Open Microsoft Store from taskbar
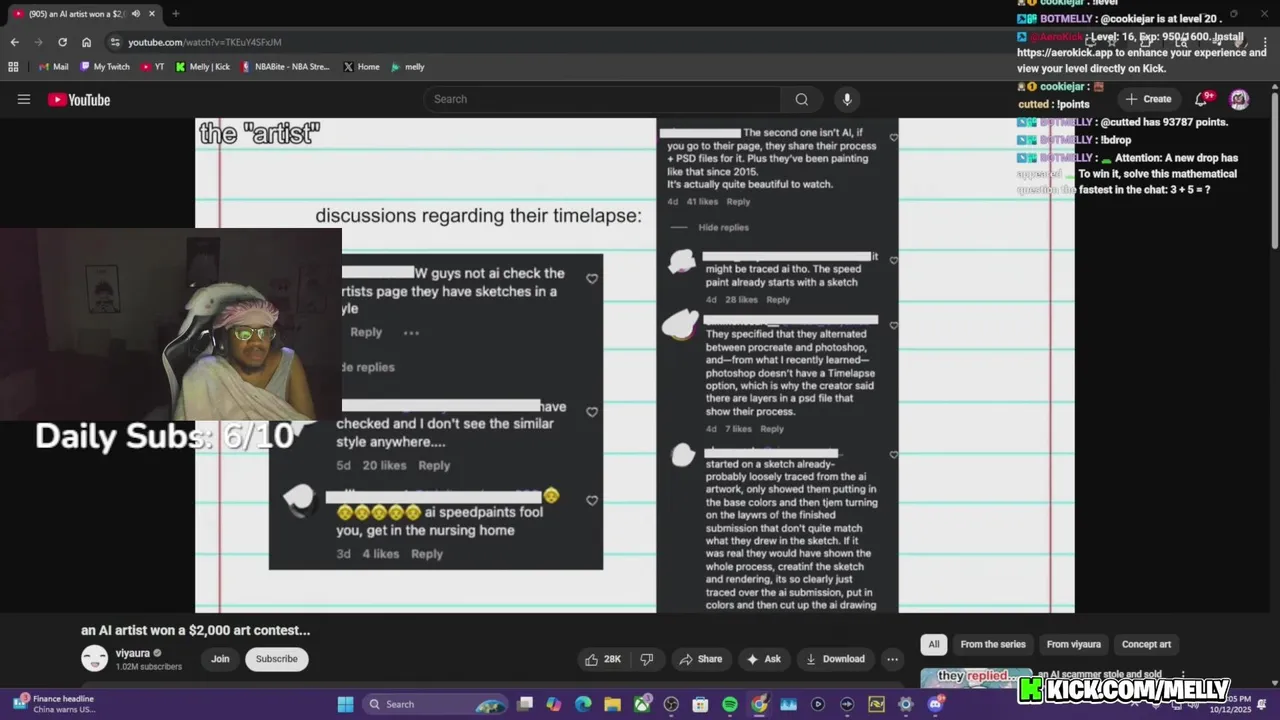Screen dimensions: 1280x720 click(700, 704)
